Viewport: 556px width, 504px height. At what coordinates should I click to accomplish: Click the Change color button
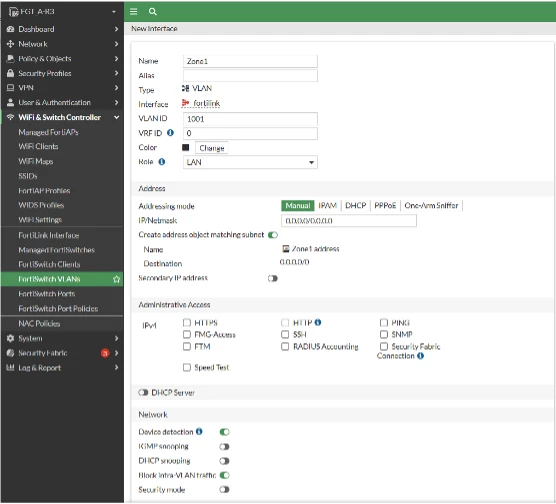[x=212, y=148]
